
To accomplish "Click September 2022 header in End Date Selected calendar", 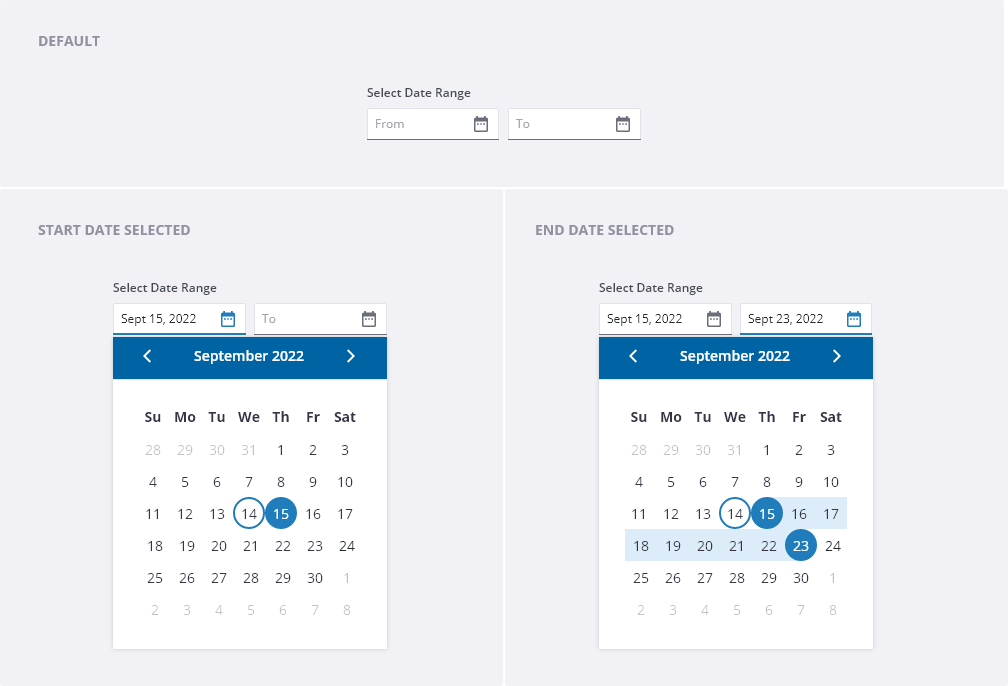I will tap(735, 356).
